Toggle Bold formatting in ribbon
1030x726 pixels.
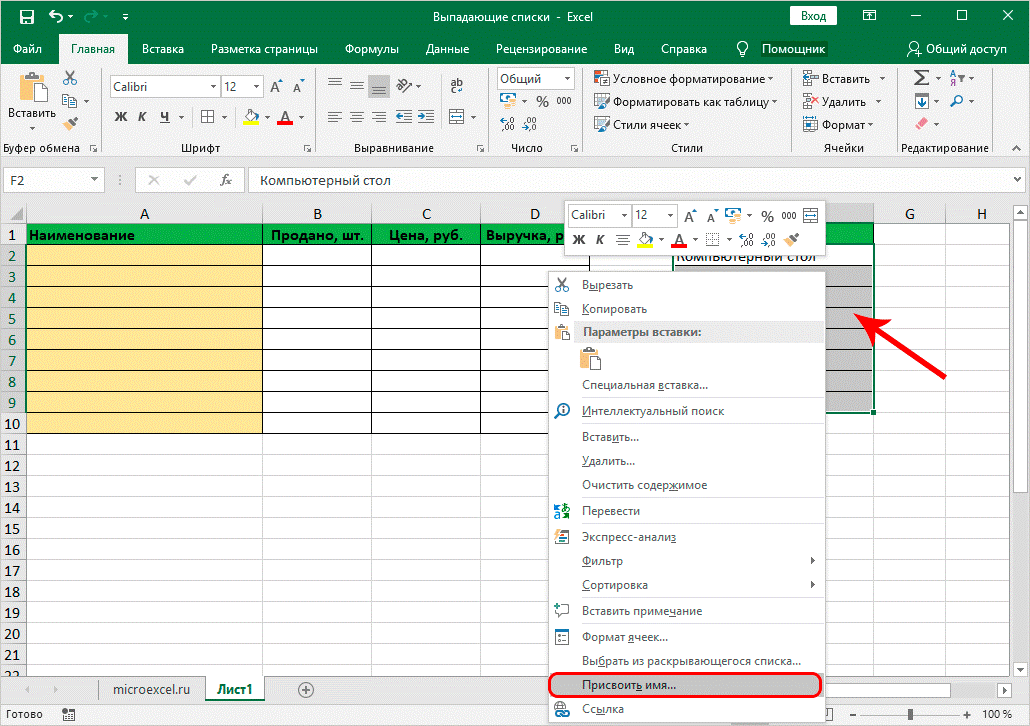121,117
